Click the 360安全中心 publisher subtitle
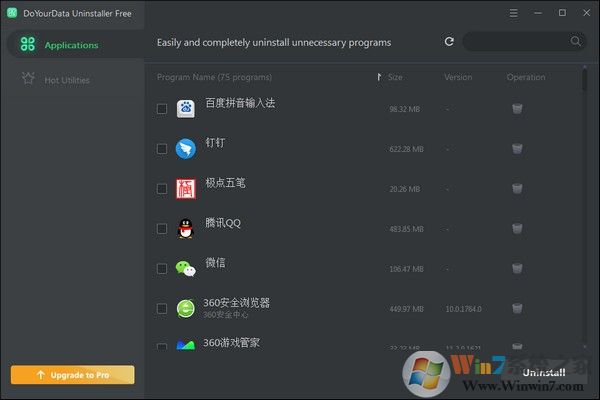Screen dimensions: 600x400 225,315
